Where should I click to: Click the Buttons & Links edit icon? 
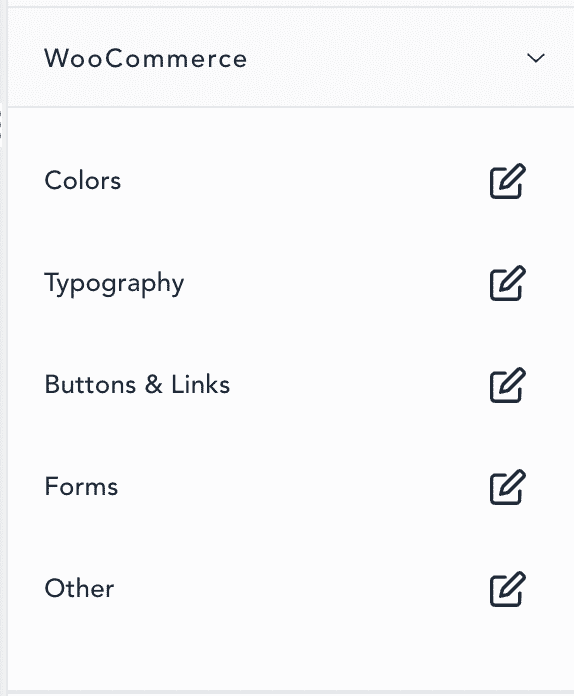click(x=507, y=384)
